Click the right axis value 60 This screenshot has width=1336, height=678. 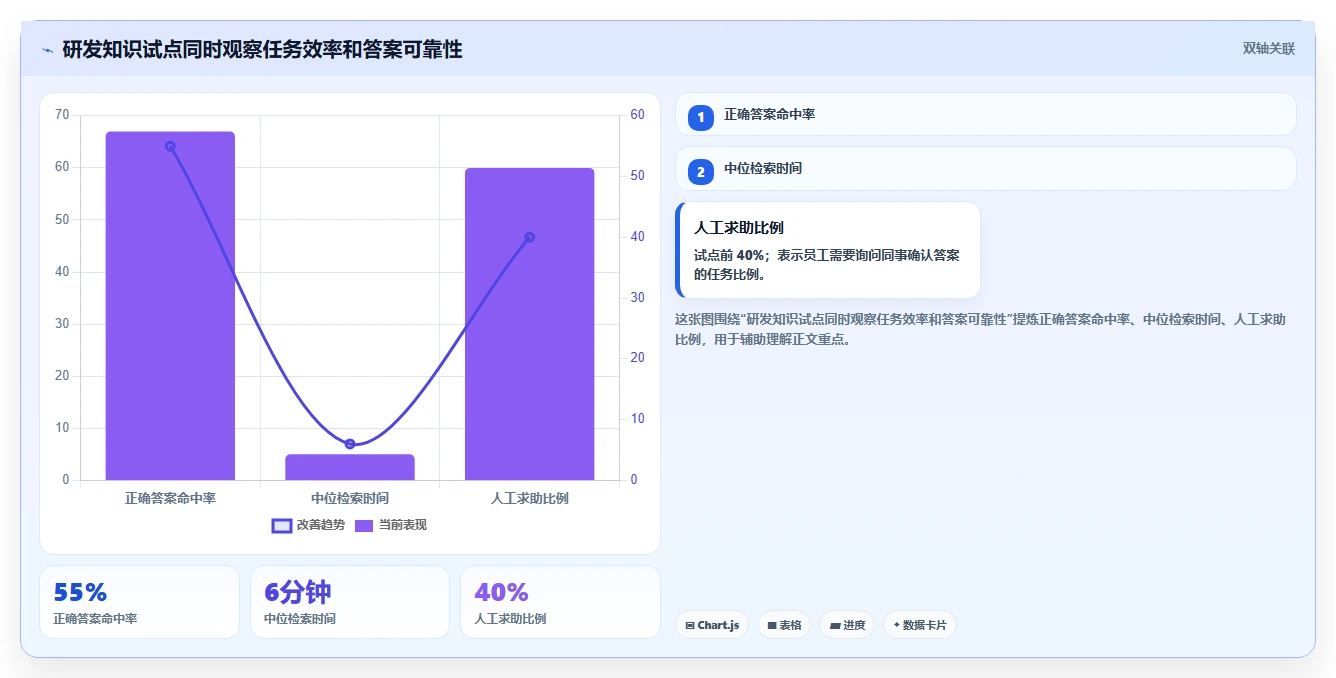(x=638, y=115)
